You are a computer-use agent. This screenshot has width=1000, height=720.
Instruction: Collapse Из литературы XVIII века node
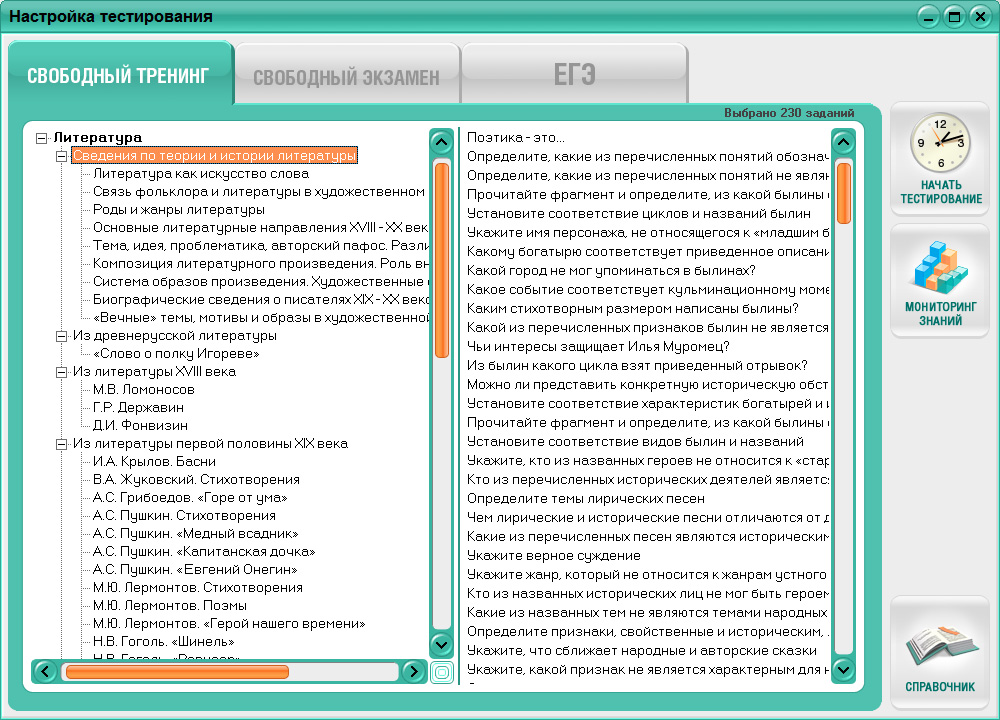(61, 372)
